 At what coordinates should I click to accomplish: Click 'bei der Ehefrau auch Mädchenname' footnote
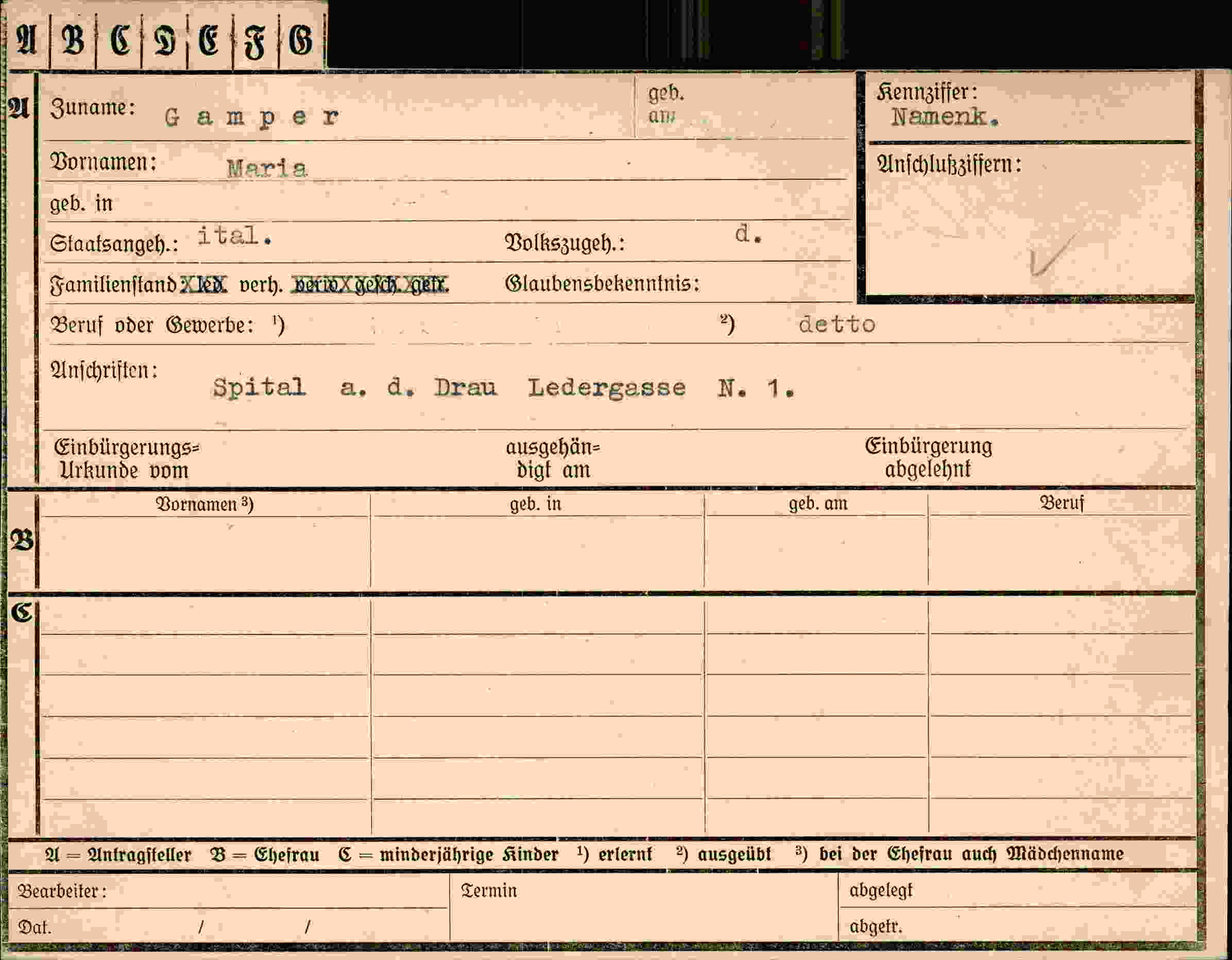(x=971, y=854)
